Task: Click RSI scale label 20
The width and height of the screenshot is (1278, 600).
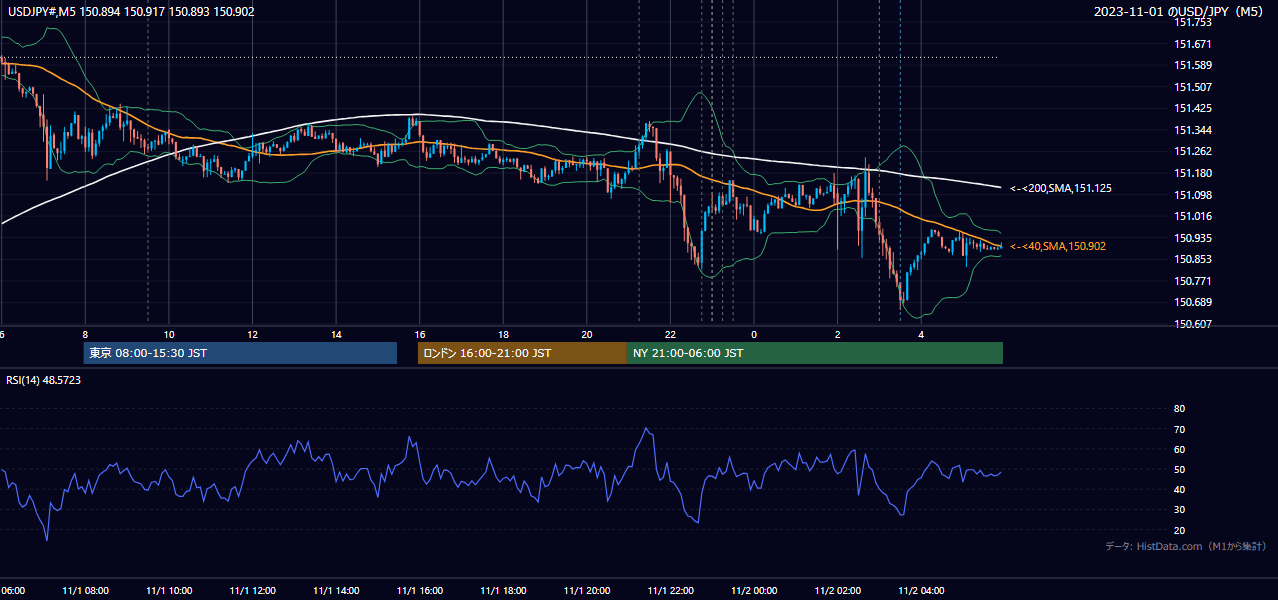Action: point(1179,530)
